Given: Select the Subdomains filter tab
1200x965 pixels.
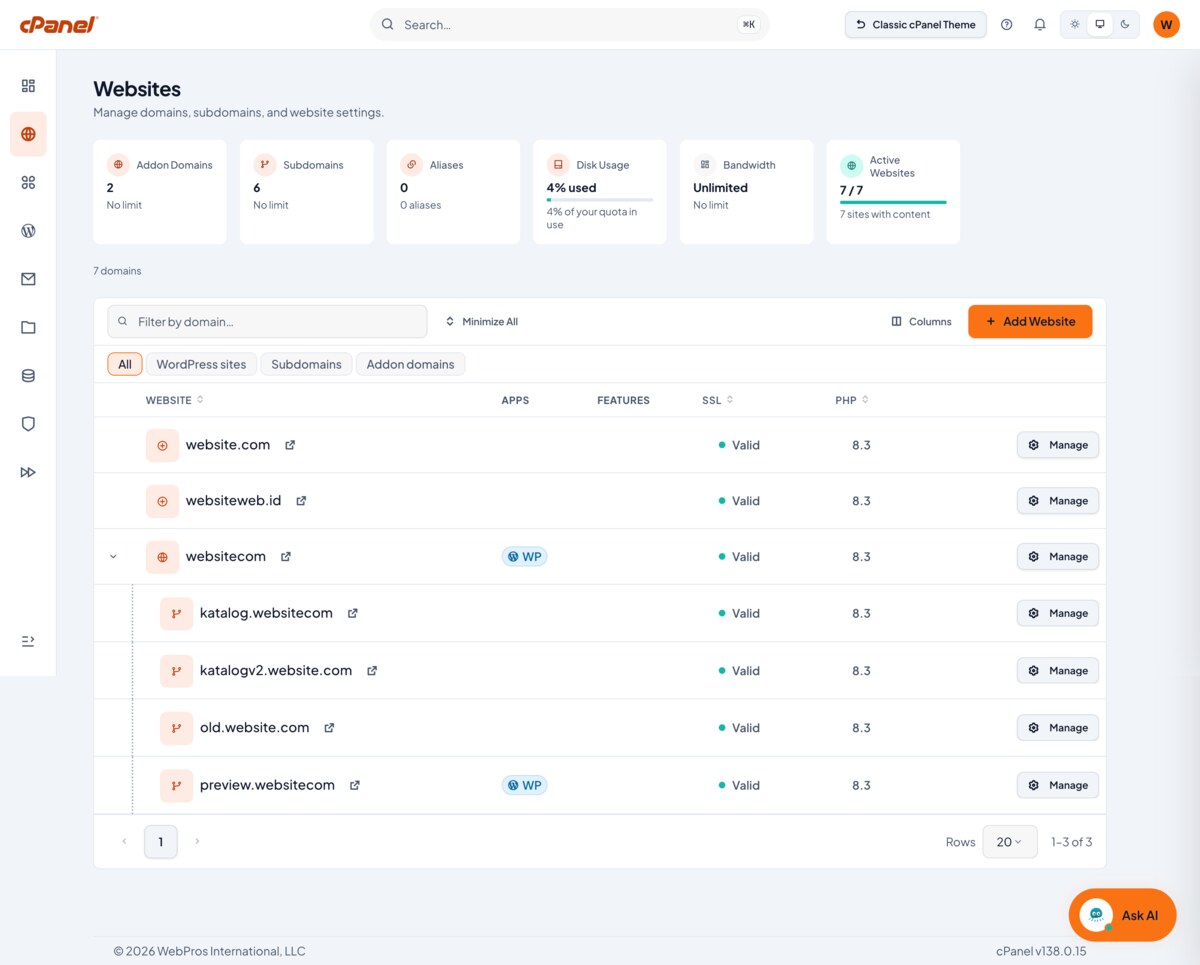Looking at the screenshot, I should click(306, 364).
